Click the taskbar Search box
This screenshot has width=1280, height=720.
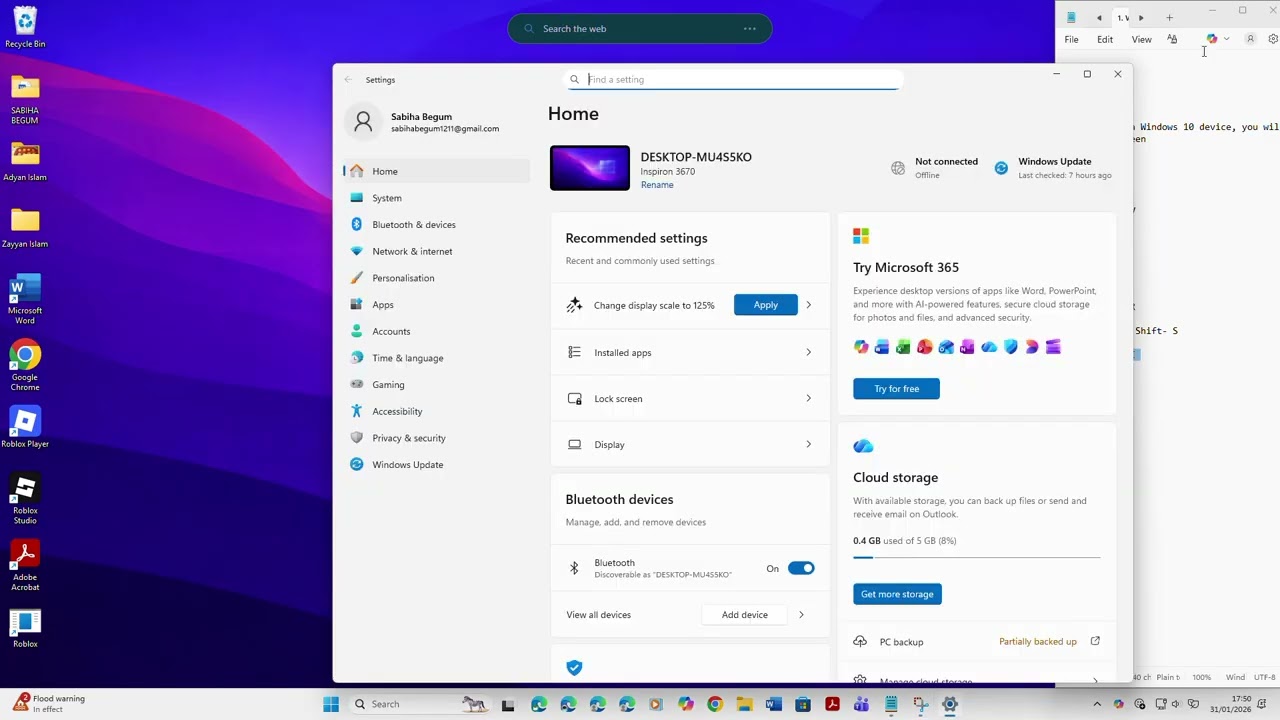pyautogui.click(x=420, y=704)
